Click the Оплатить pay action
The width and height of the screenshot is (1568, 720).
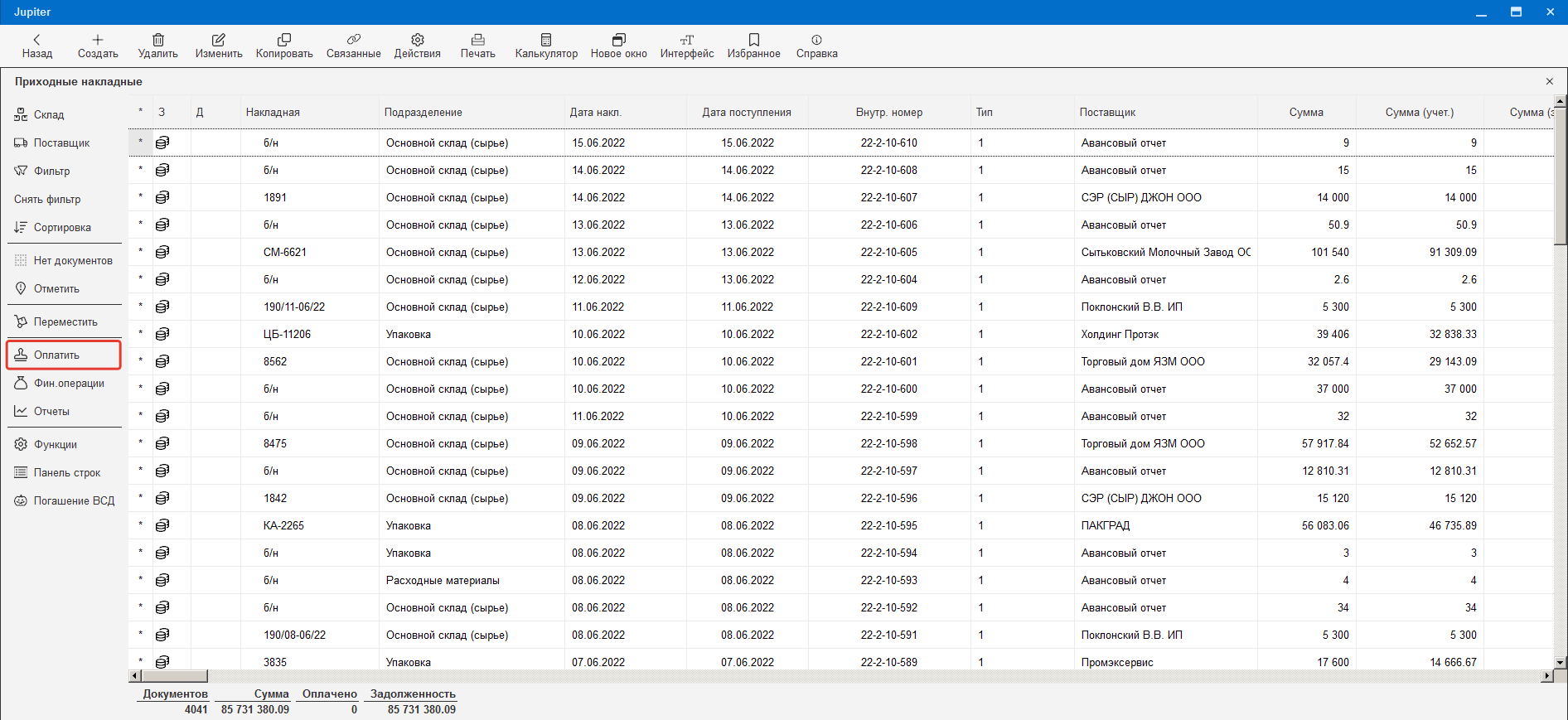coord(64,355)
